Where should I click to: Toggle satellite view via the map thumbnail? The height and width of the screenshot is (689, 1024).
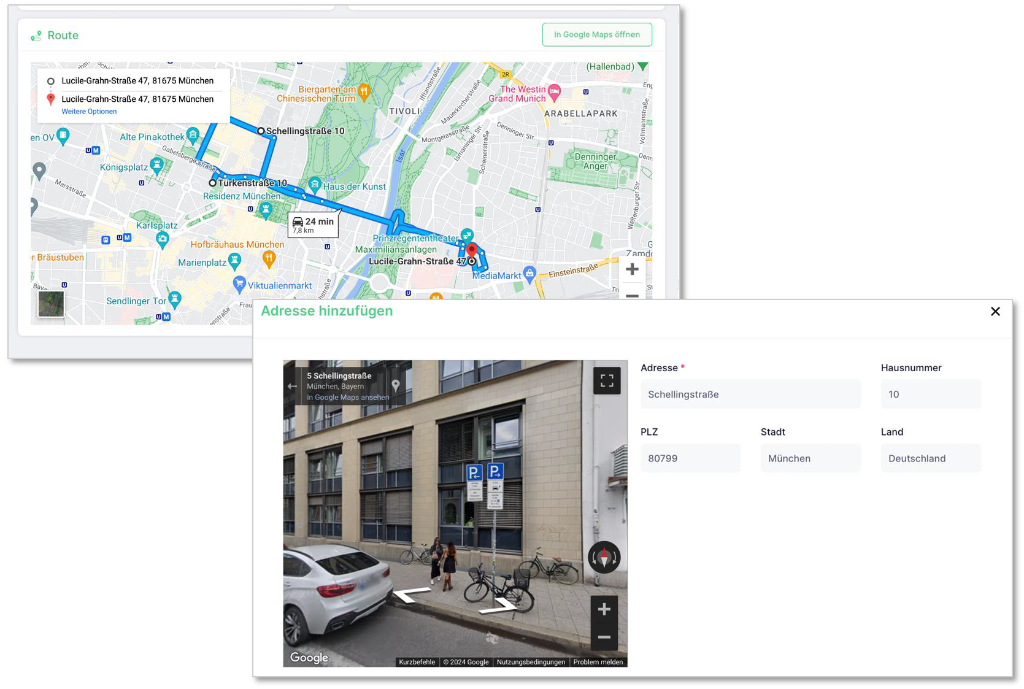click(x=50, y=304)
